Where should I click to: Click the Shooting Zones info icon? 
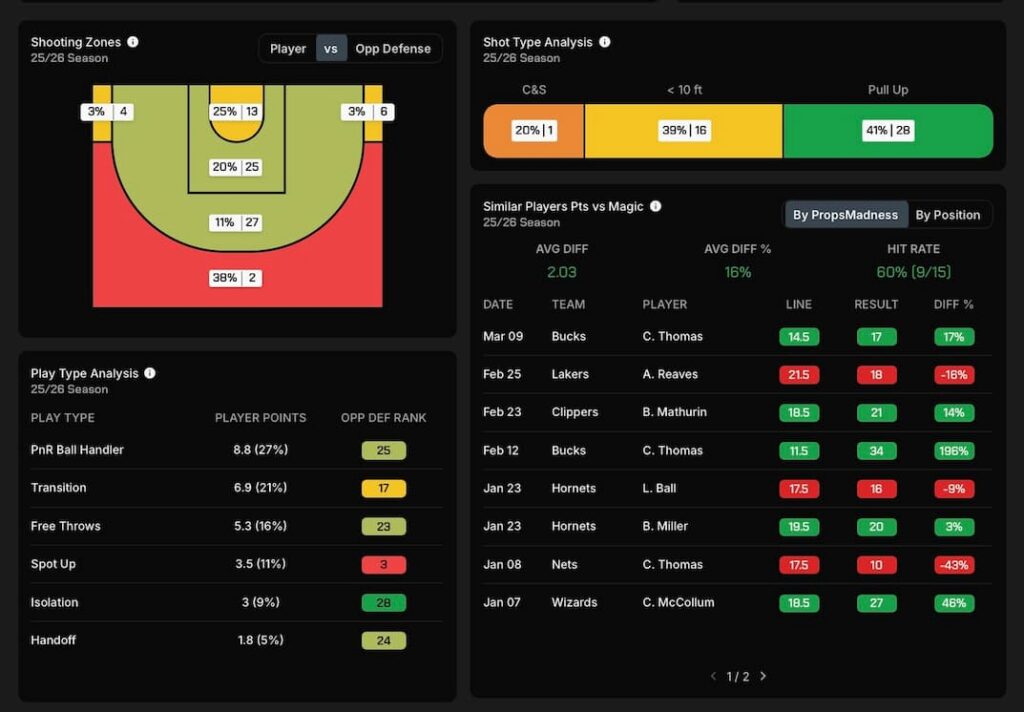(133, 42)
